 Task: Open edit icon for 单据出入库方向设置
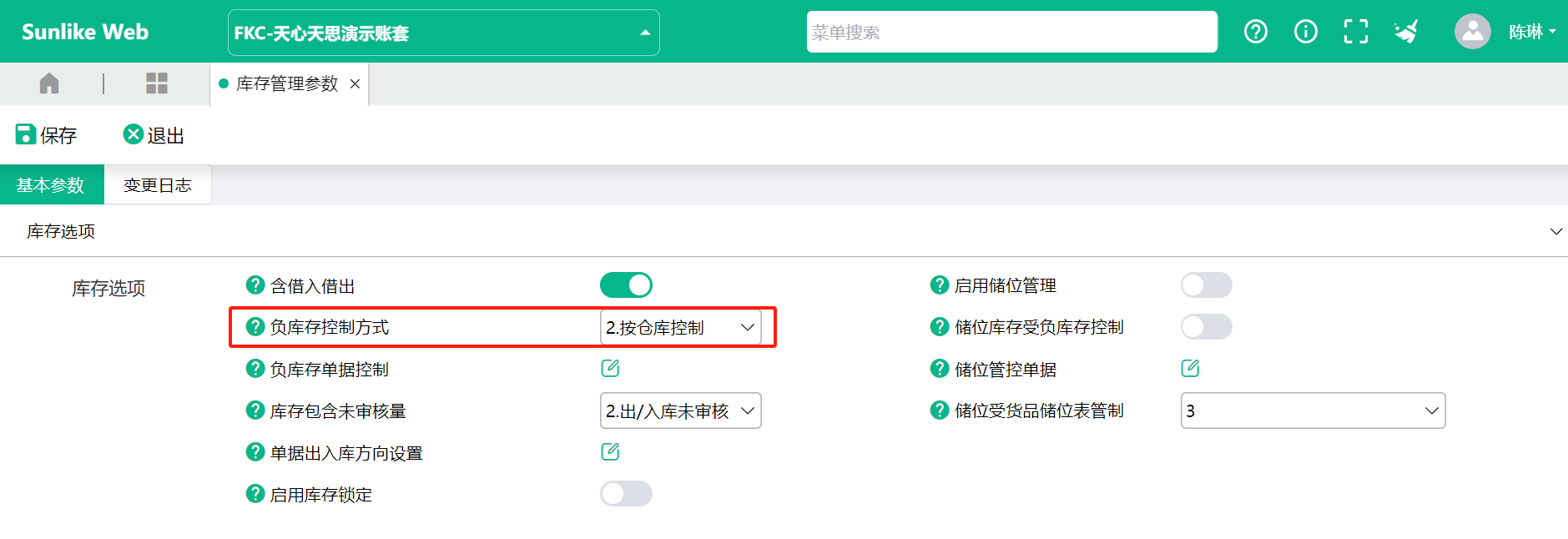(x=610, y=451)
